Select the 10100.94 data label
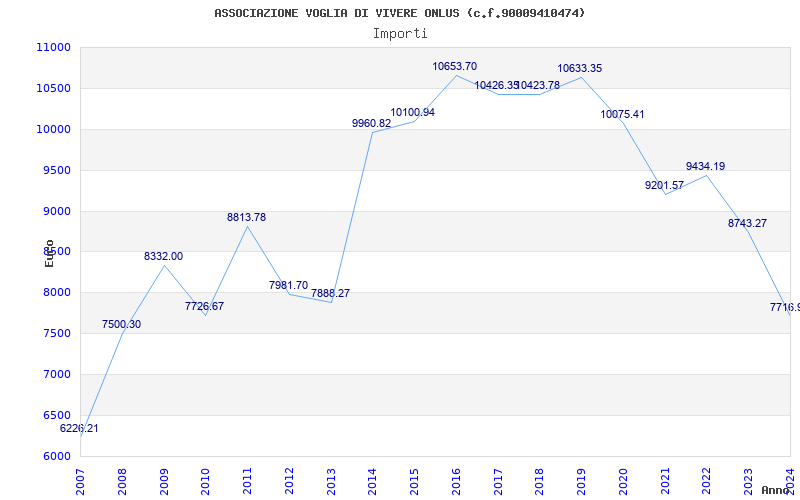800x500 pixels. (412, 113)
